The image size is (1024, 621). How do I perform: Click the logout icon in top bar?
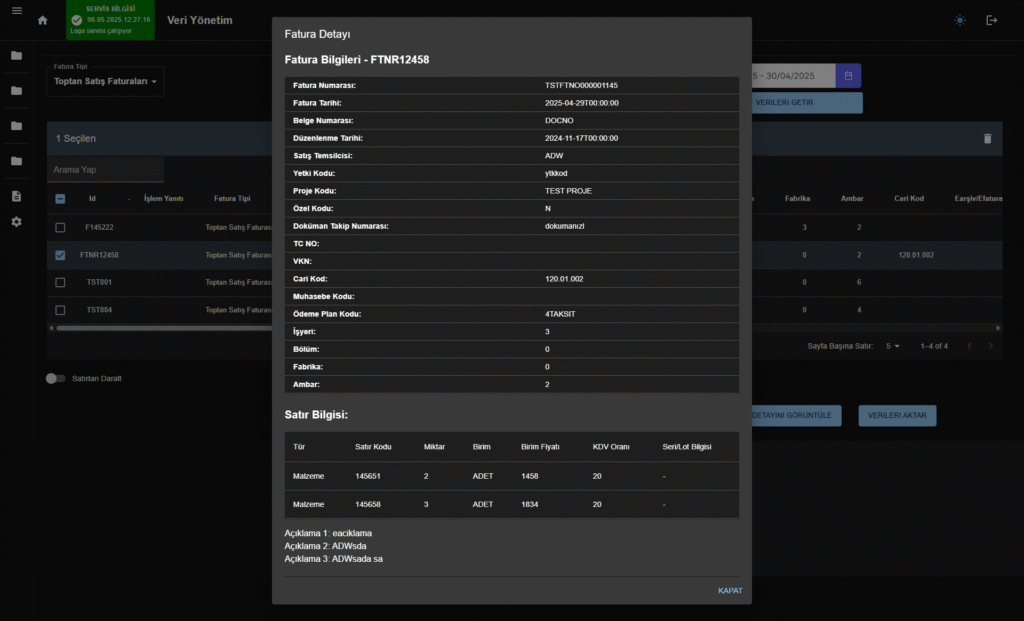(991, 20)
